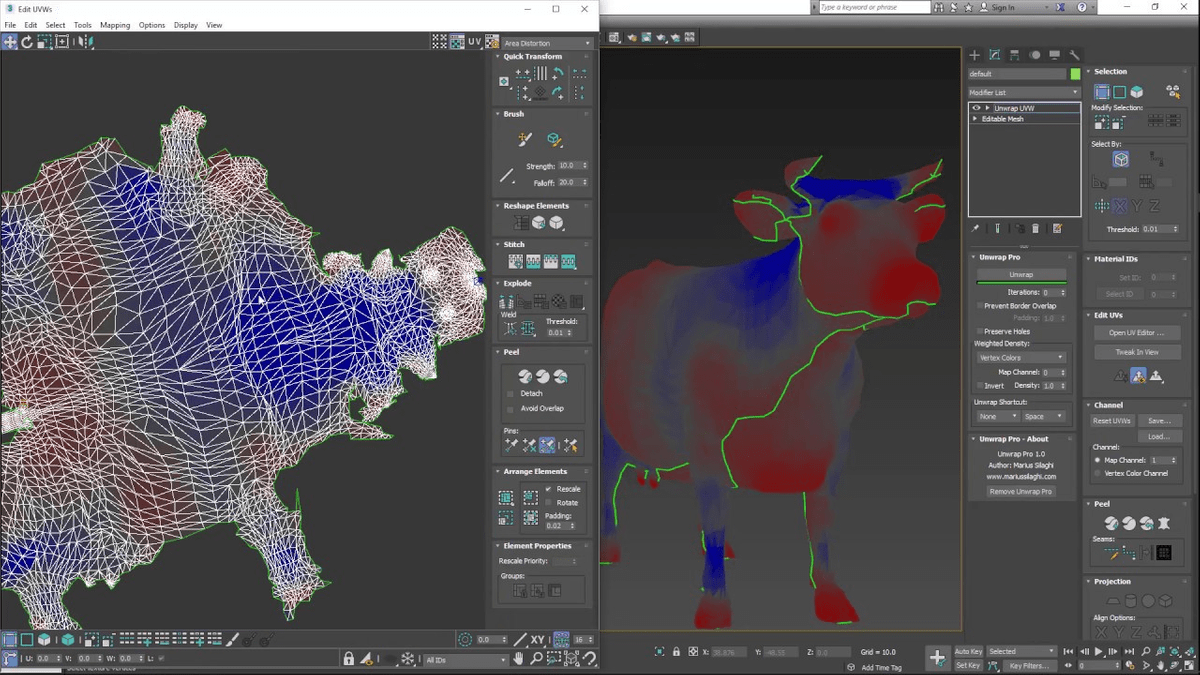Open the Modifier List dropdown
The image size is (1200, 675).
tap(1024, 92)
